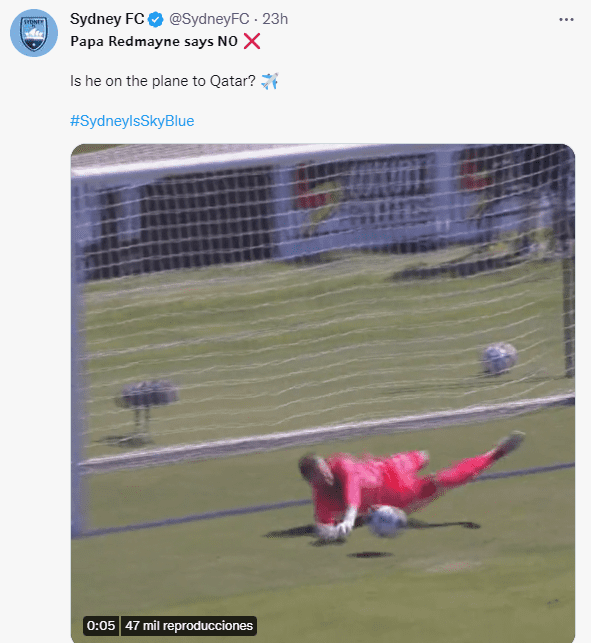Open the @SydneyFC handle link
This screenshot has height=643, width=591.
[209, 19]
